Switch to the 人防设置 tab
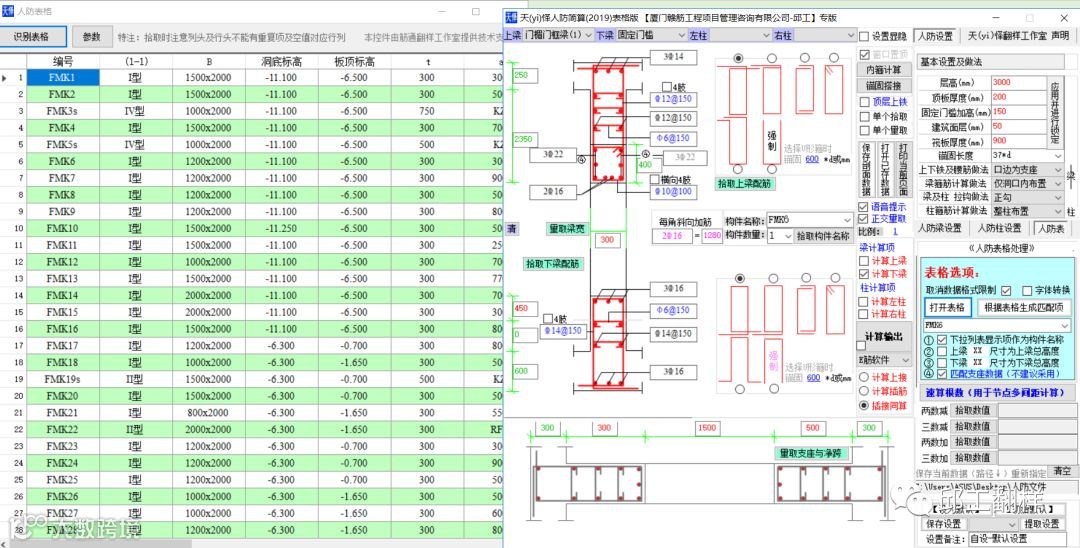This screenshot has width=1080, height=548. click(x=935, y=36)
